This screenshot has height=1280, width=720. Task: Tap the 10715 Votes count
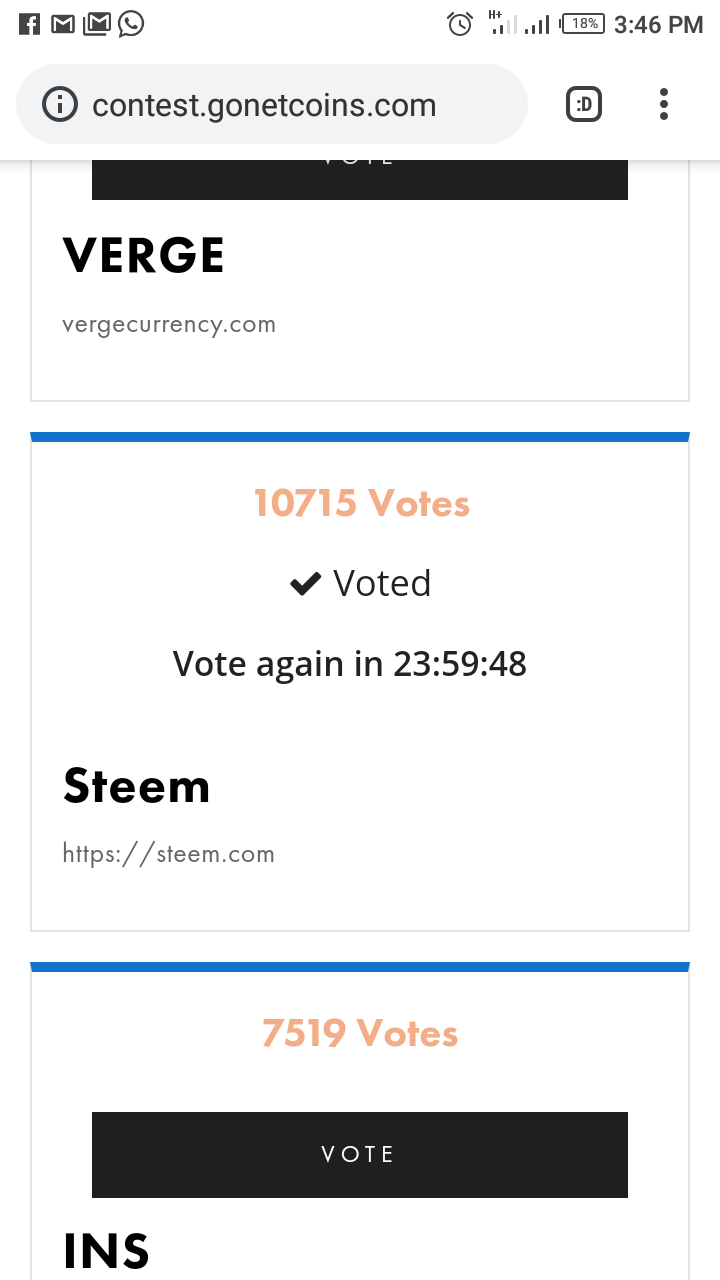coord(361,503)
